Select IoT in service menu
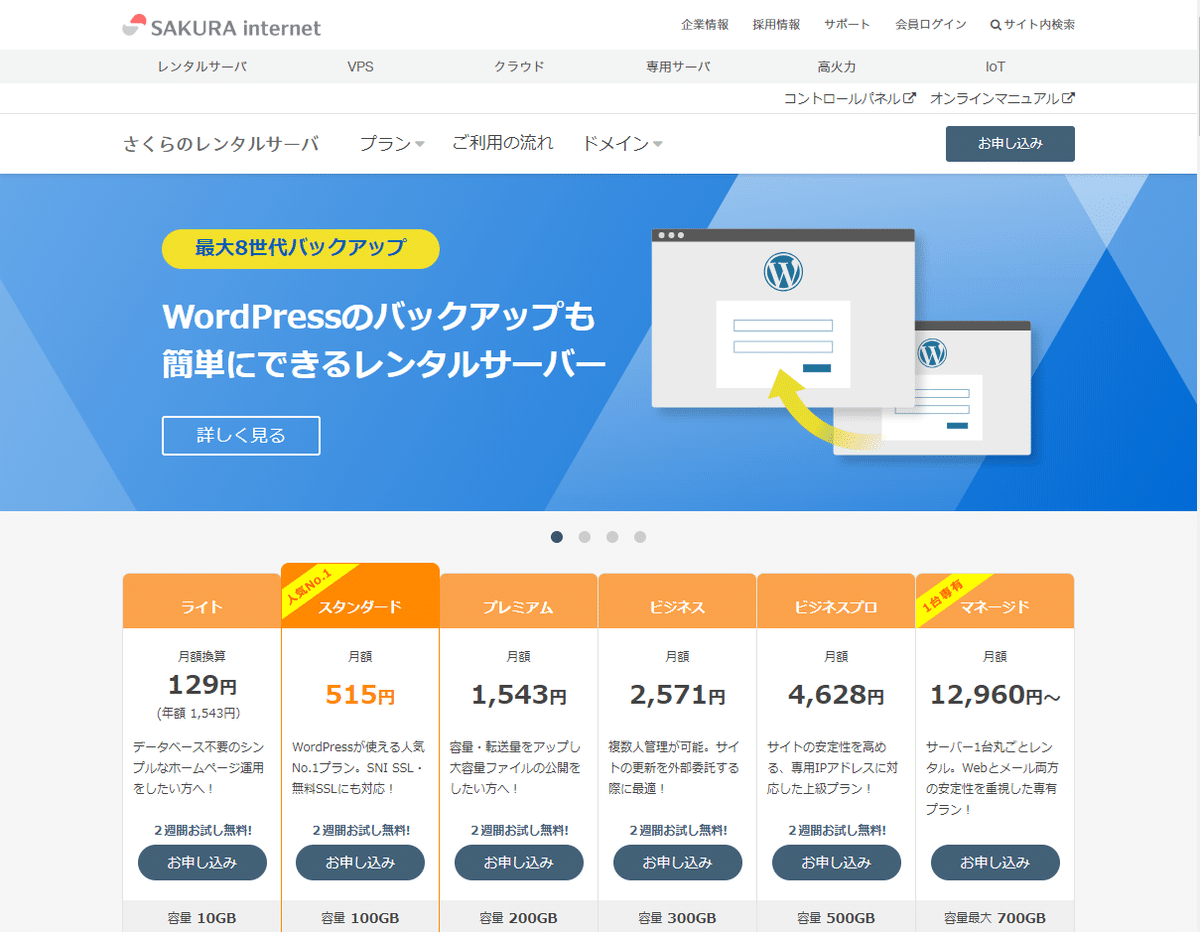Viewport: 1200px width, 932px height. pyautogui.click(x=995, y=67)
